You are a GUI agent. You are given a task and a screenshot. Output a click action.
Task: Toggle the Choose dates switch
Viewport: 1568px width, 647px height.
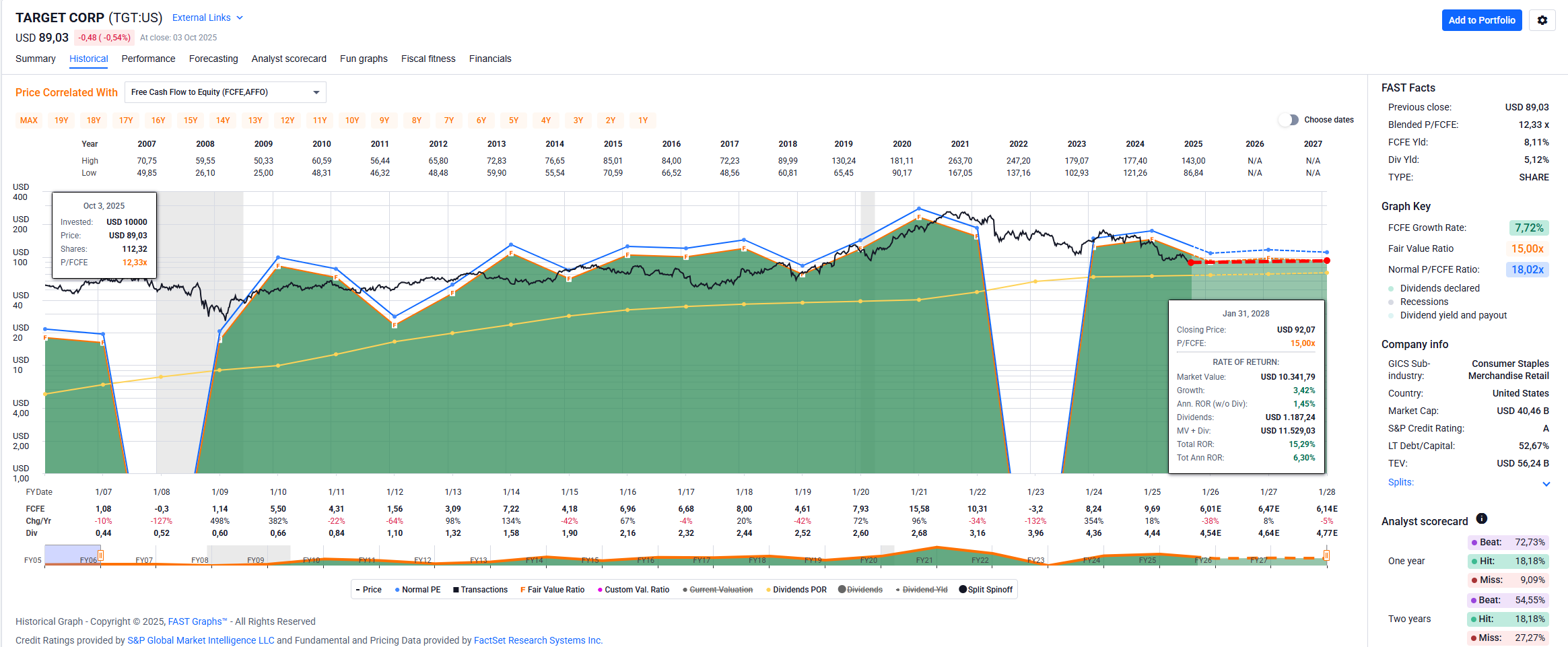coord(1289,120)
